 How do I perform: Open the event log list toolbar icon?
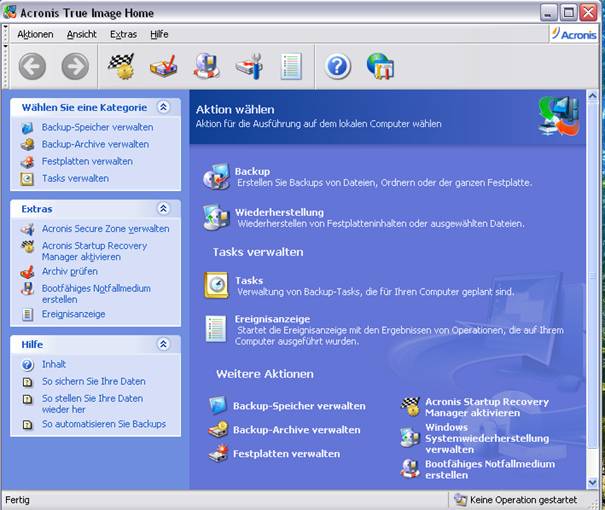point(291,66)
